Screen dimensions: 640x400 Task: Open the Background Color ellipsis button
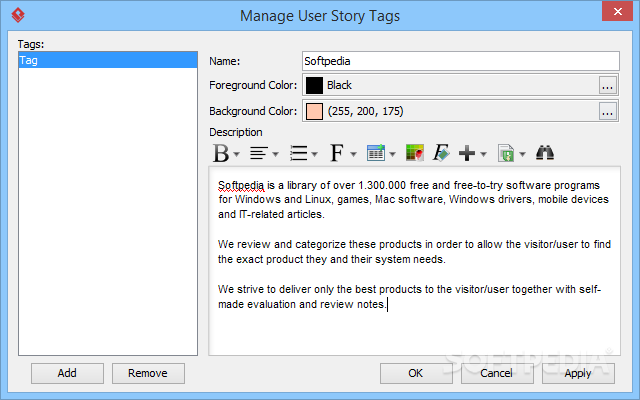click(608, 111)
